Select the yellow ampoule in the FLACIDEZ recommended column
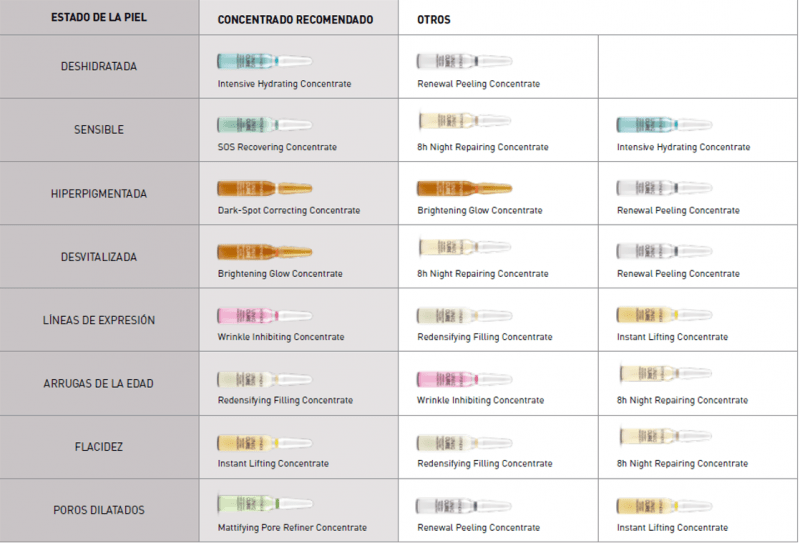Screen dimensions: 800x543 [x=265, y=442]
